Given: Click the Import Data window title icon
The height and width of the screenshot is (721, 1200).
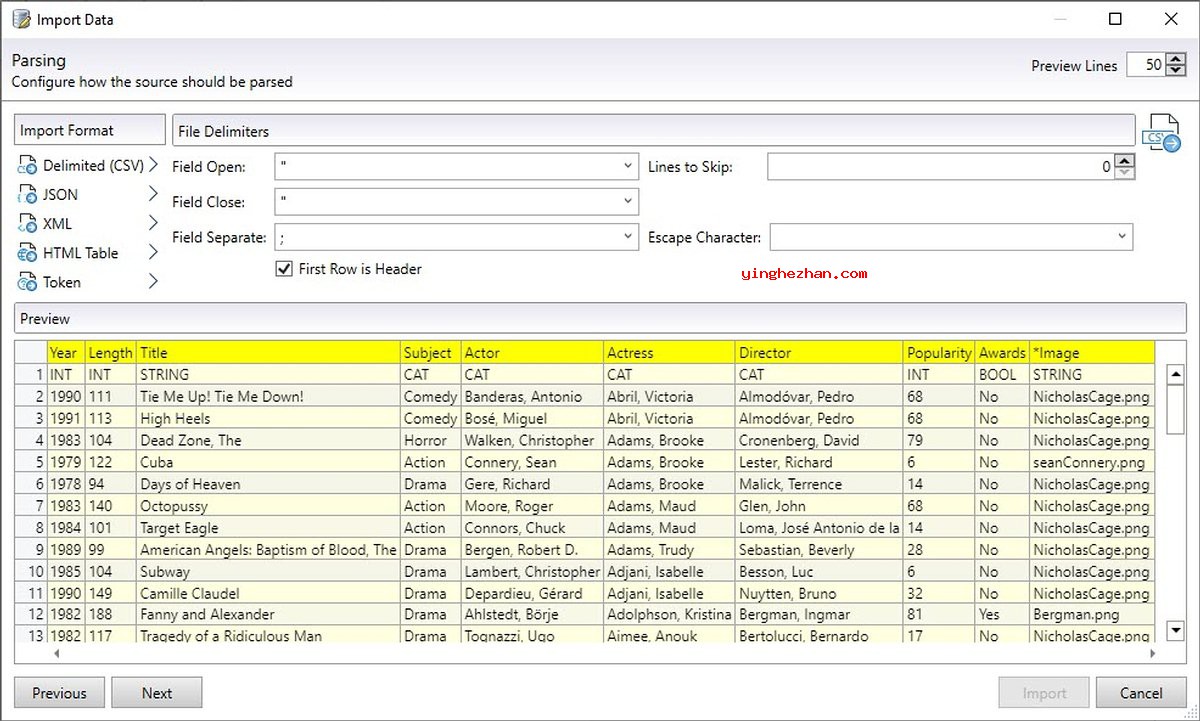Looking at the screenshot, I should [21, 19].
